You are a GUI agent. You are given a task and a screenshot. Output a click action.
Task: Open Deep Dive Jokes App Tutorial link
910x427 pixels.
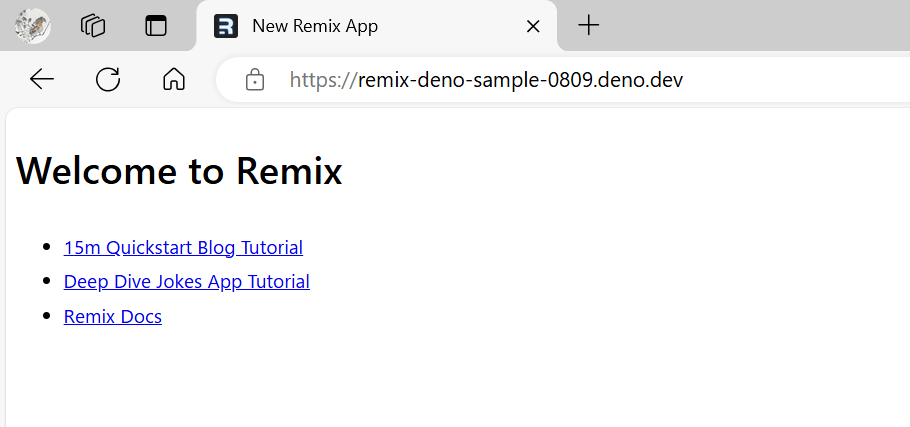pos(187,281)
